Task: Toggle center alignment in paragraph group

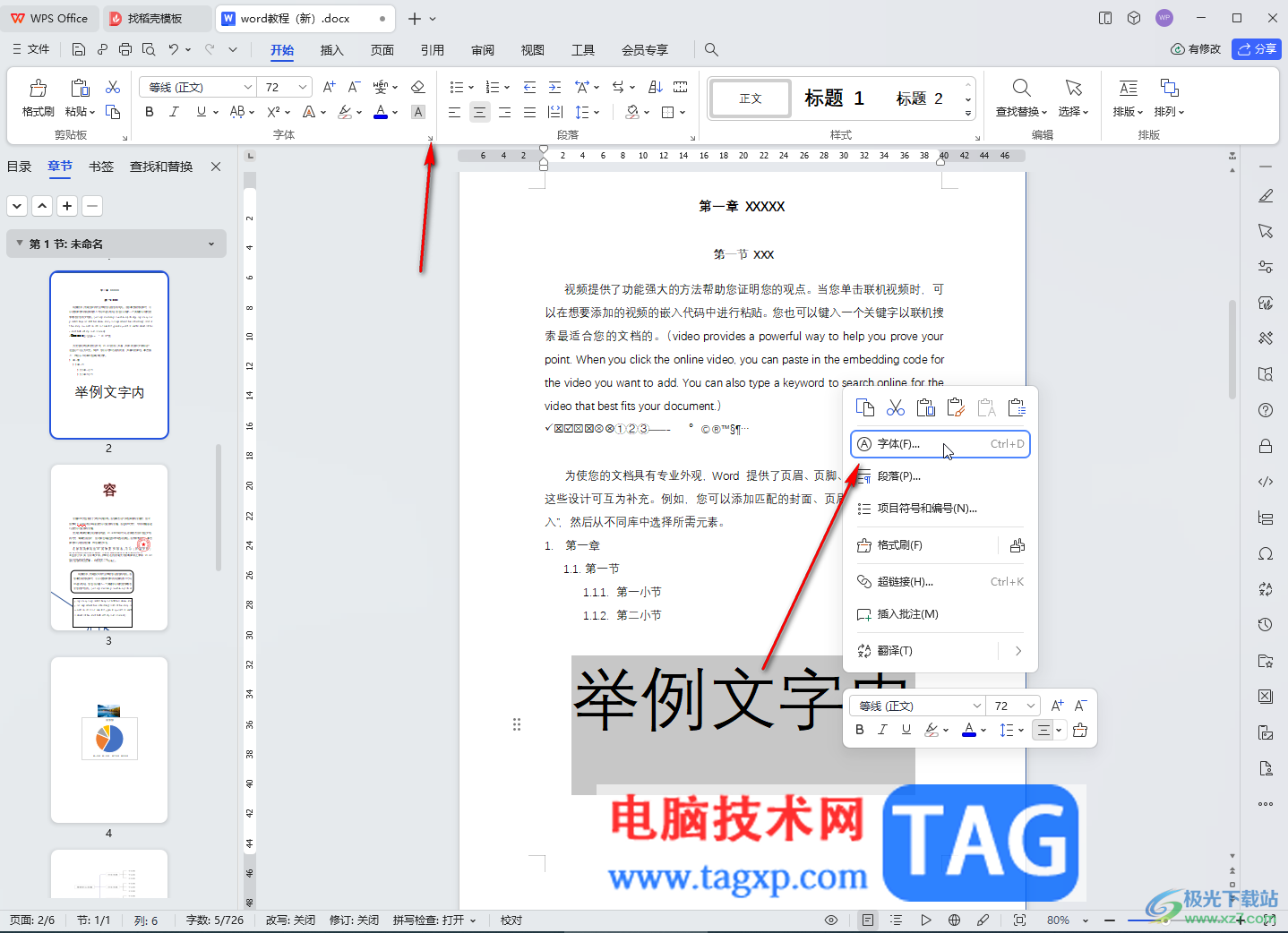Action: click(x=480, y=112)
